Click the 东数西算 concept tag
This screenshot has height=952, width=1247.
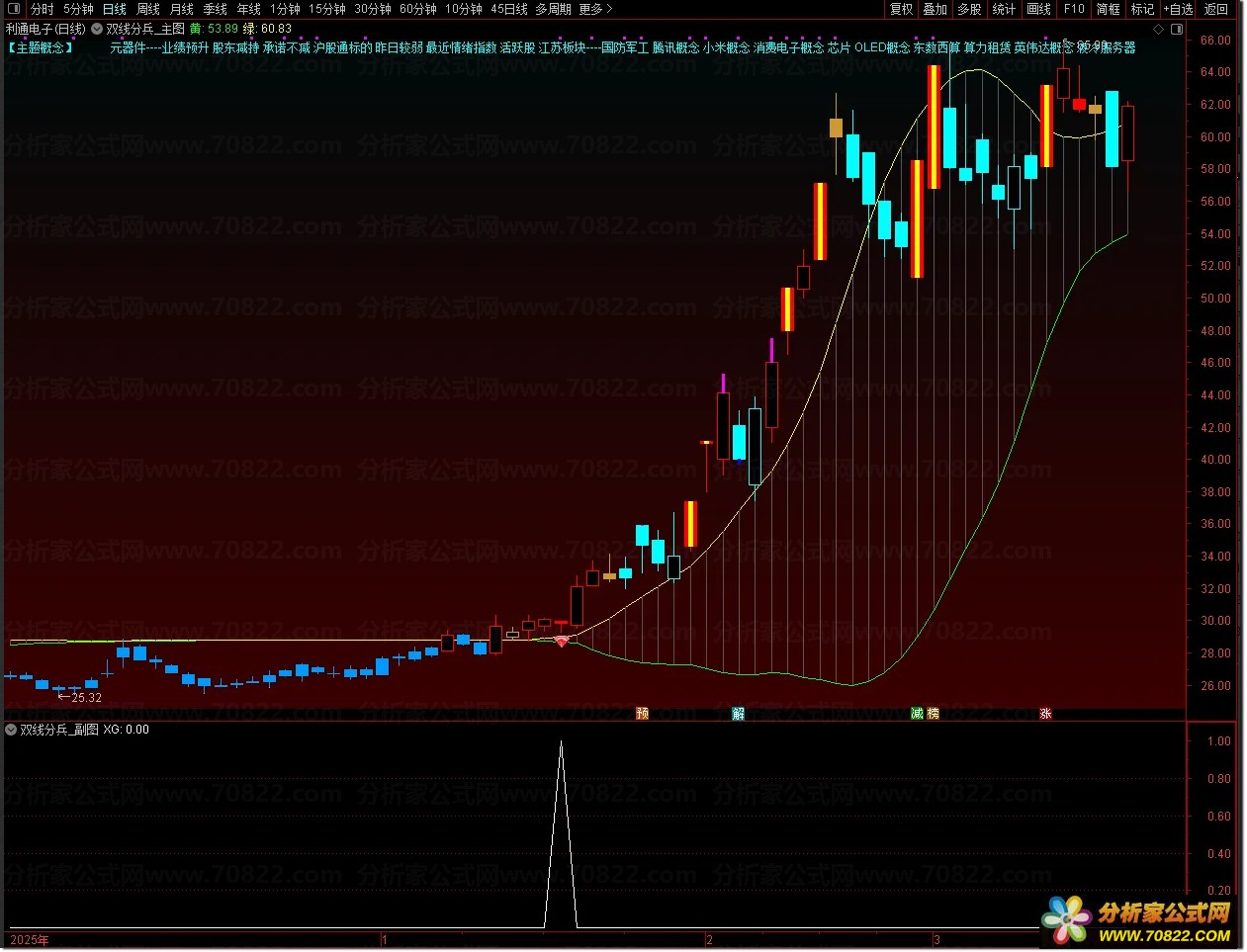(936, 47)
